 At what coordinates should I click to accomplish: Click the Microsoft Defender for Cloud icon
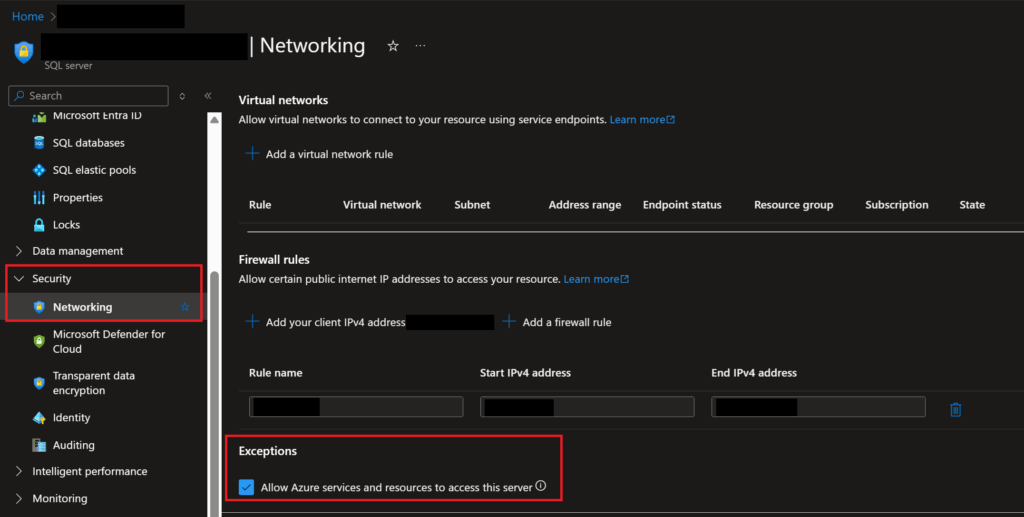[39, 341]
